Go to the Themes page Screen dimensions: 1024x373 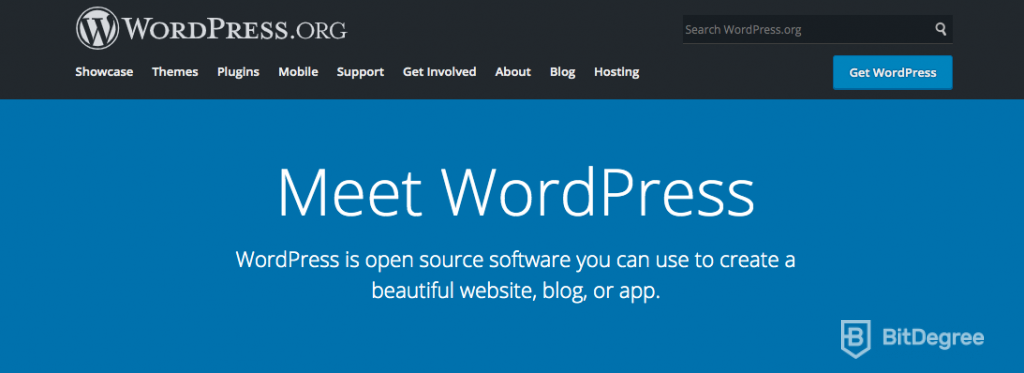(175, 72)
